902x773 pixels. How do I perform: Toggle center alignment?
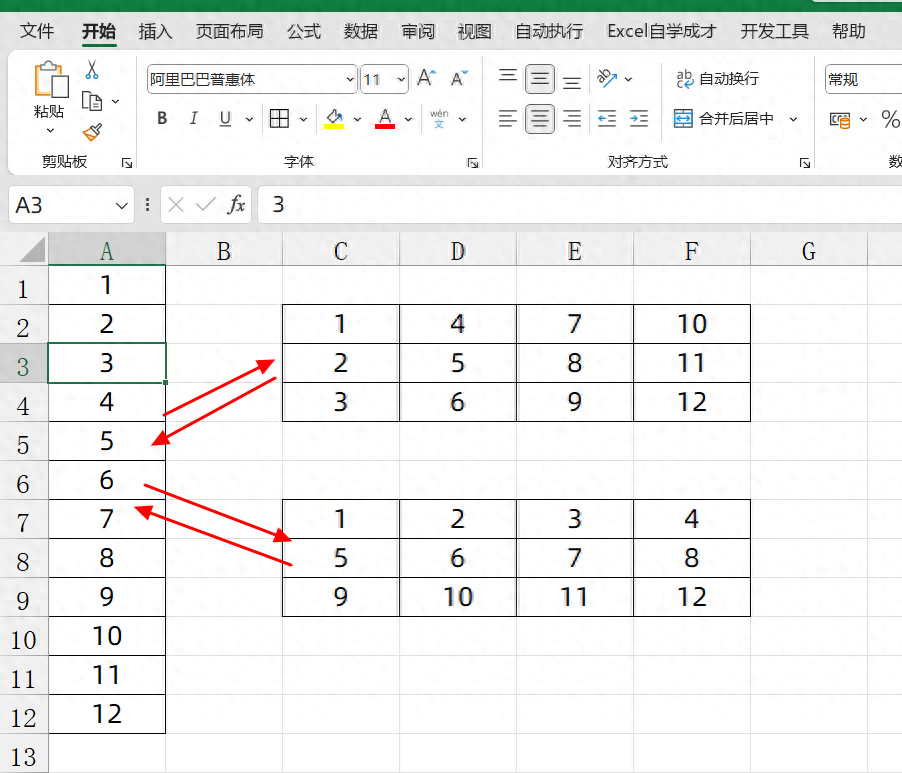540,118
